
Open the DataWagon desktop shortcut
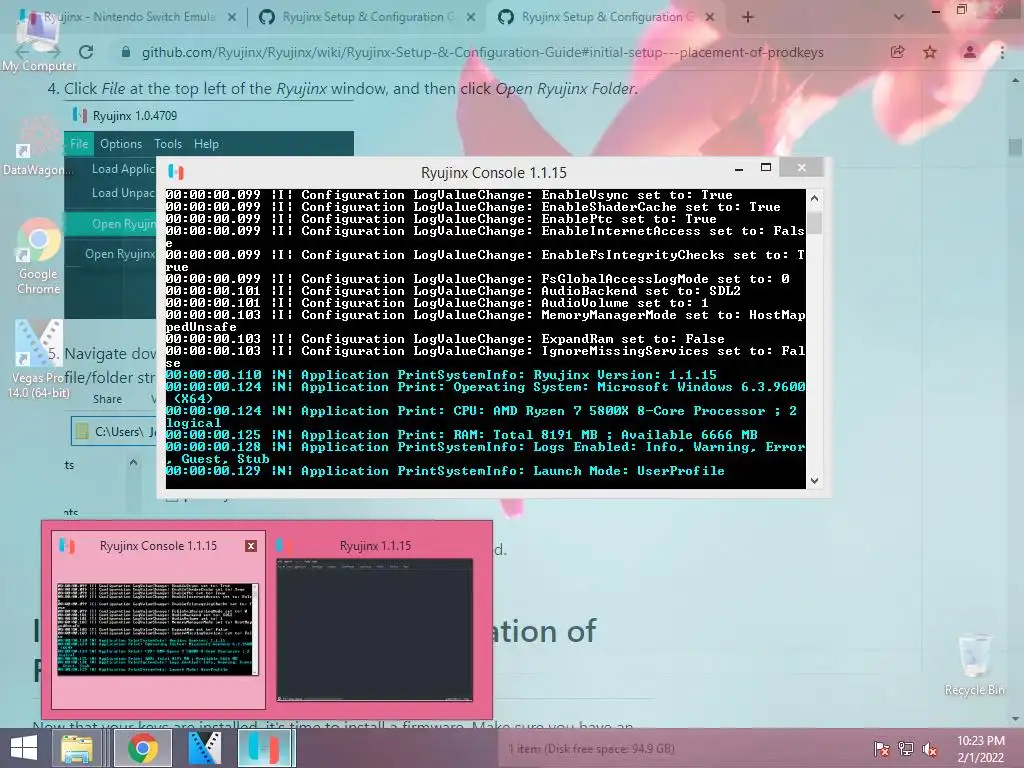(37, 147)
